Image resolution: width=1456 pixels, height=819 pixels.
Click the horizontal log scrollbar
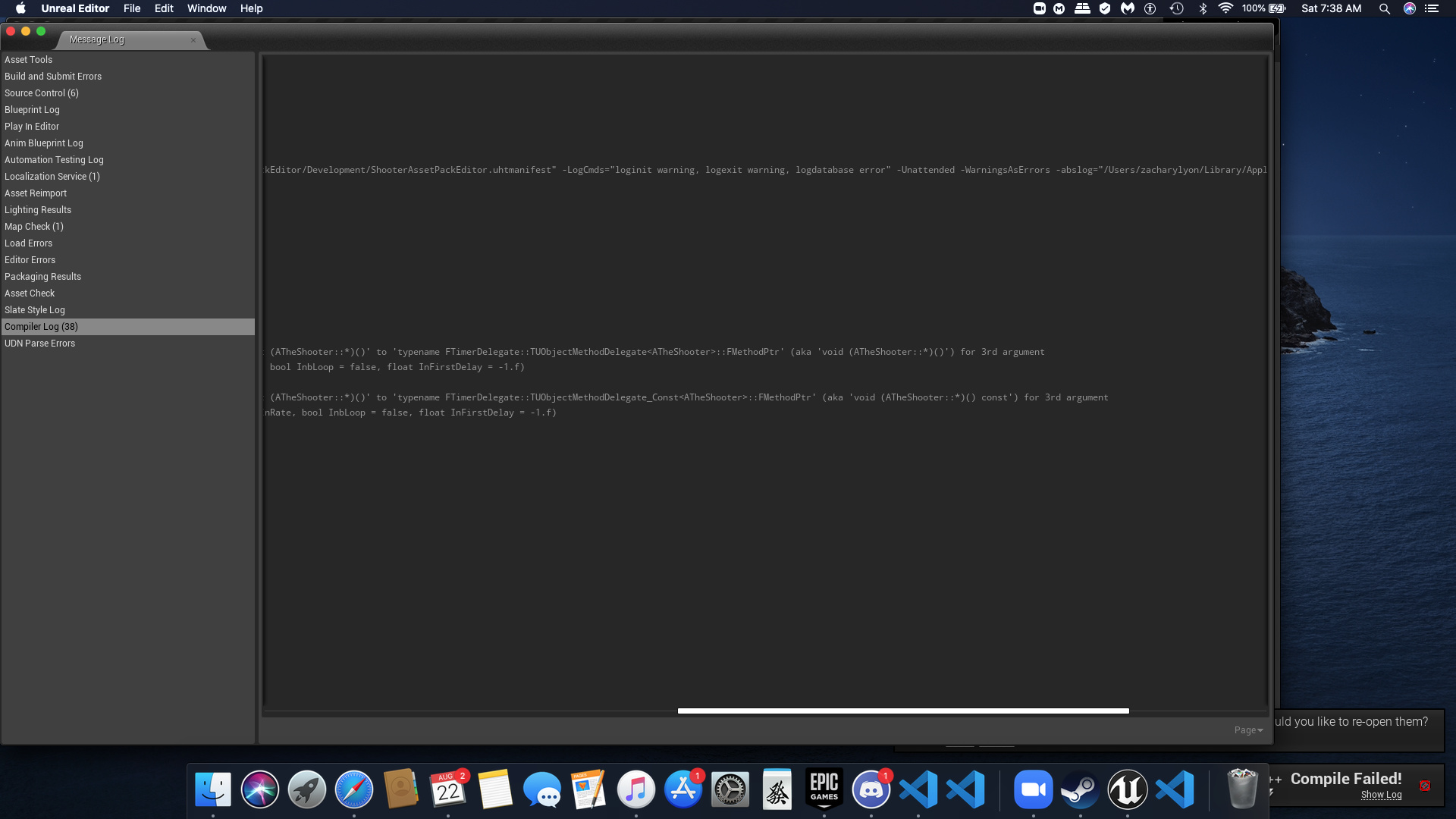pos(902,711)
